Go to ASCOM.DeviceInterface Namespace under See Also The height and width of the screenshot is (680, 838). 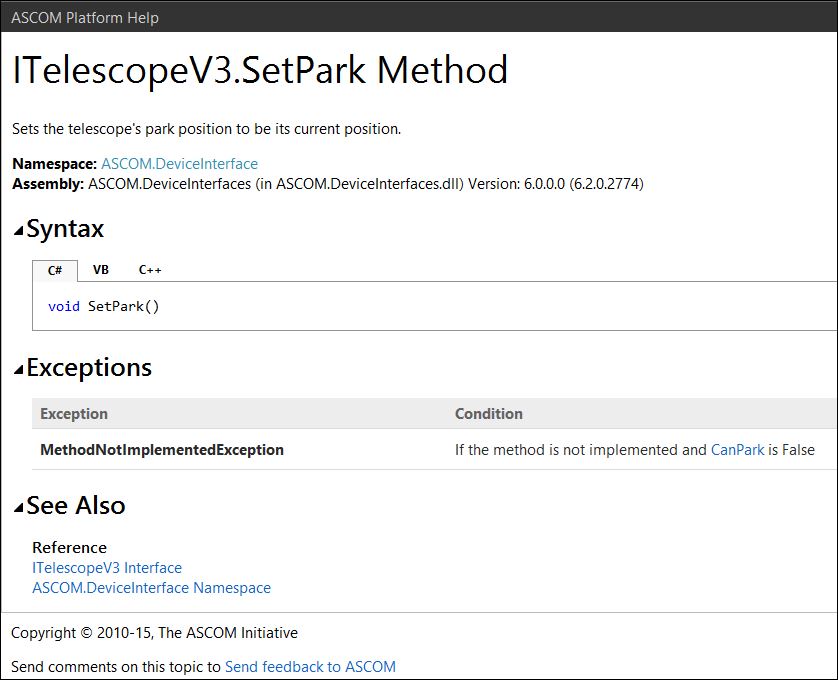[151, 588]
